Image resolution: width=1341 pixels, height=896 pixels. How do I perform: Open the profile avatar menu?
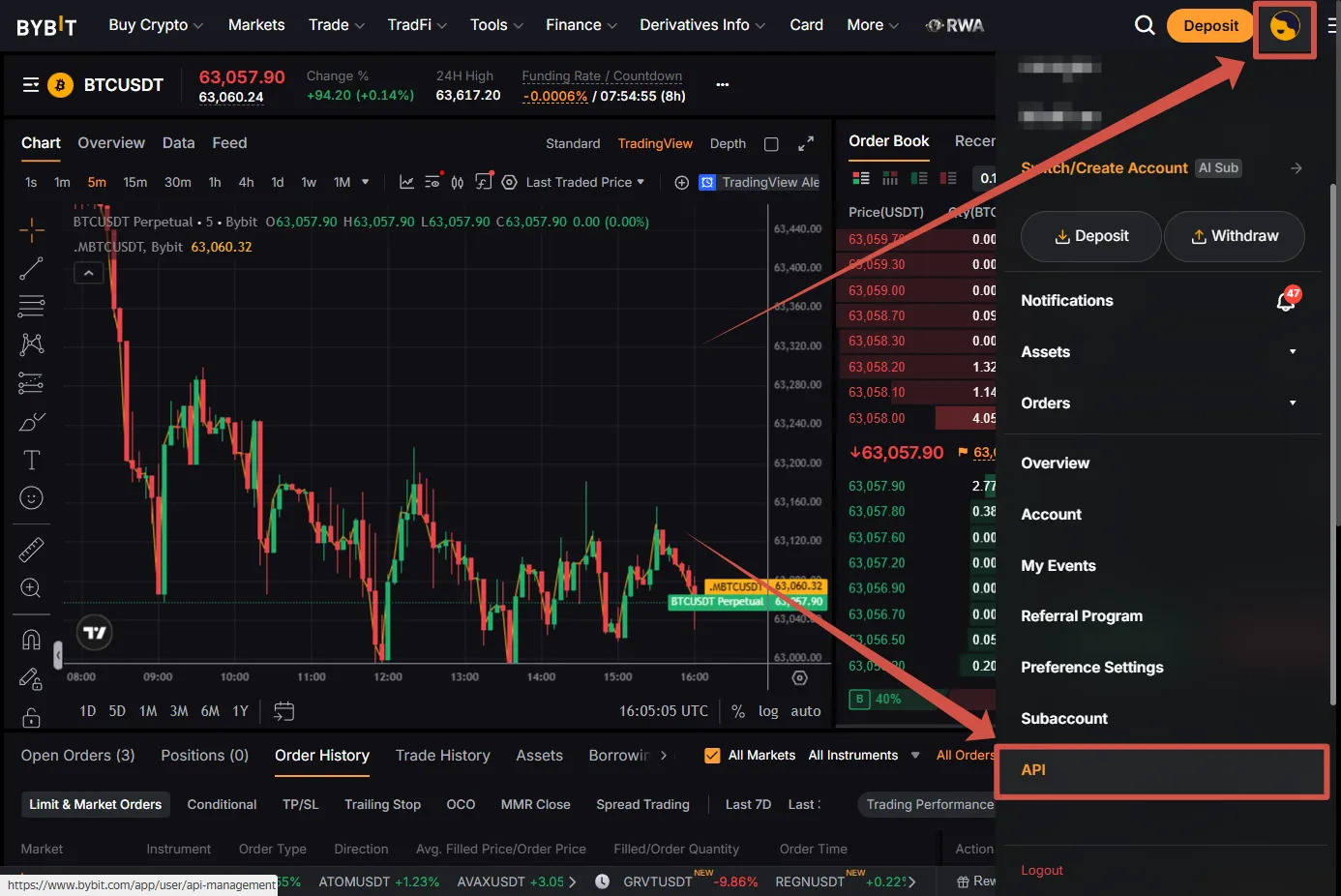1284,26
